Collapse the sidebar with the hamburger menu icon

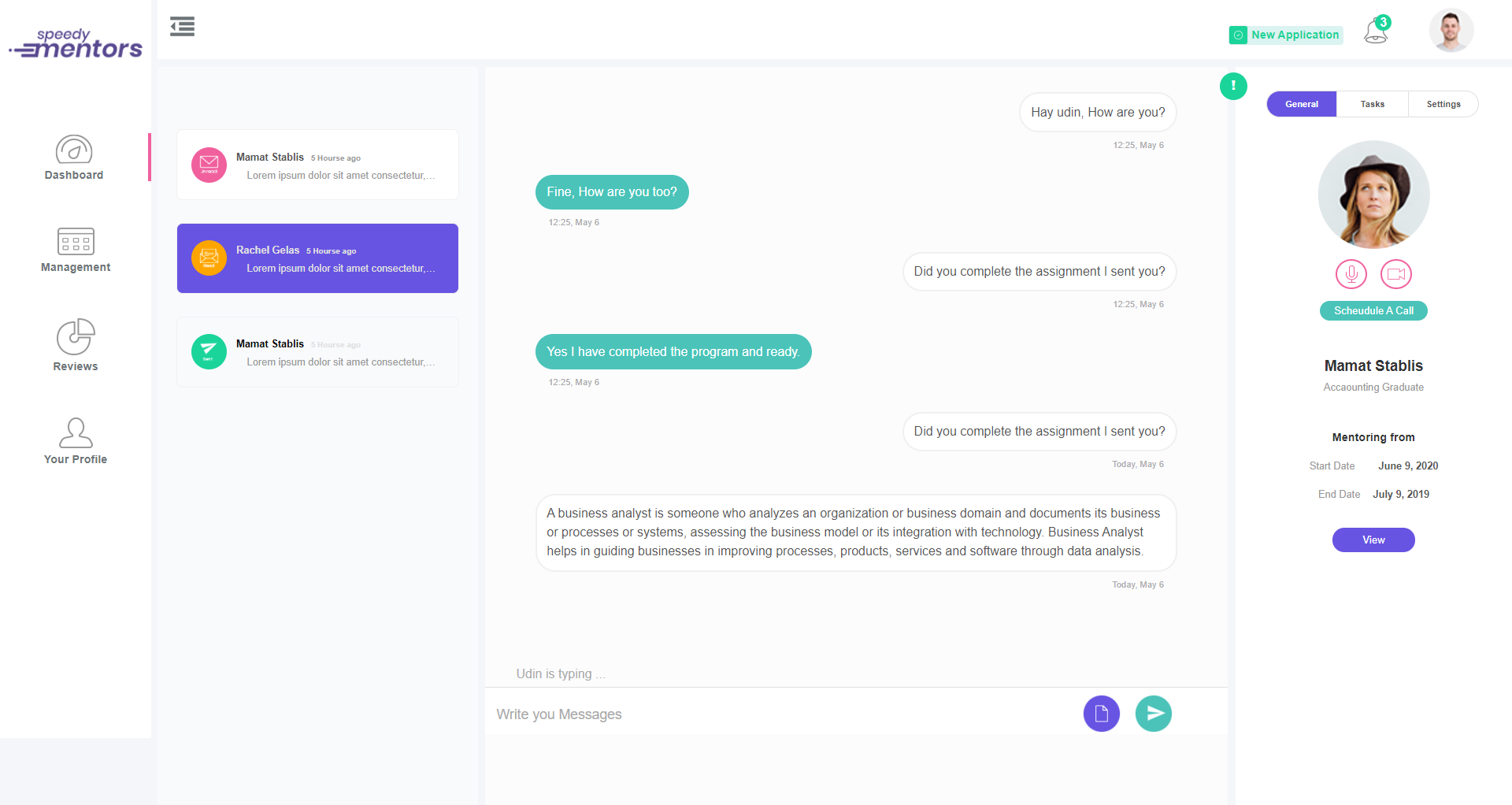[182, 27]
